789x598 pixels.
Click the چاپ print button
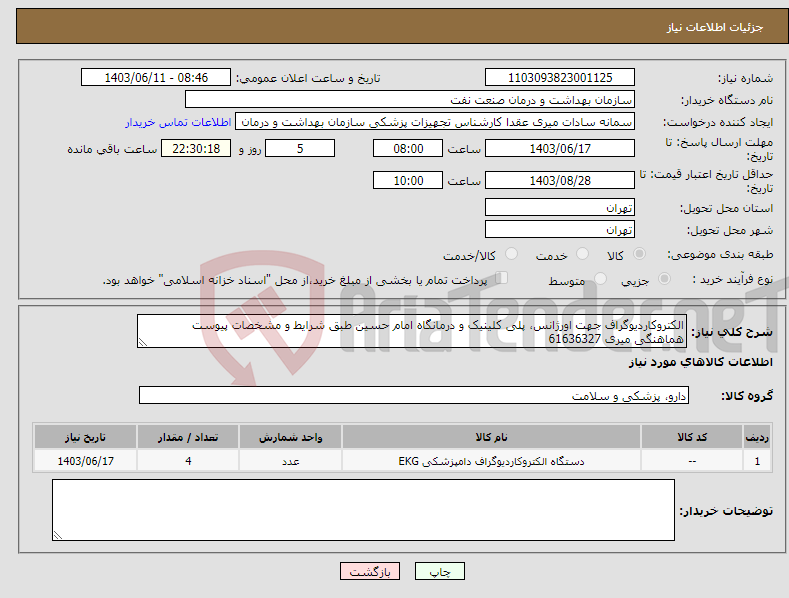[x=440, y=571]
